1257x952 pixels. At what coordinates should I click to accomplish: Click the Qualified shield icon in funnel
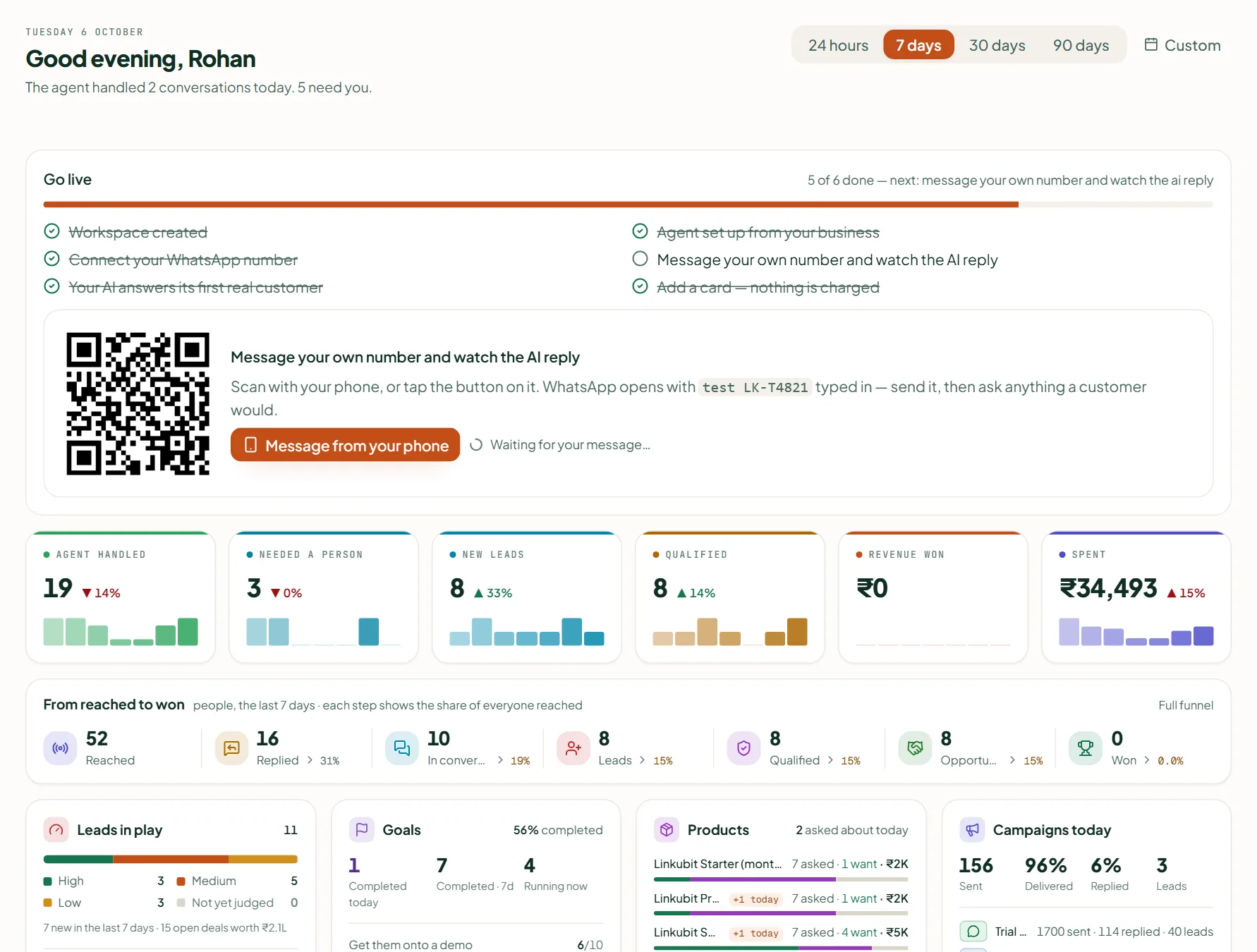(744, 748)
